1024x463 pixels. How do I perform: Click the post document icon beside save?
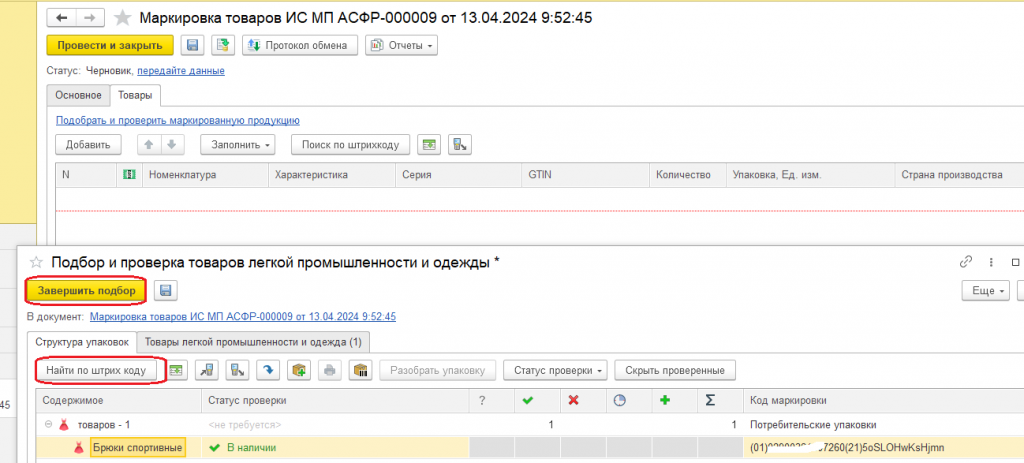(225, 45)
